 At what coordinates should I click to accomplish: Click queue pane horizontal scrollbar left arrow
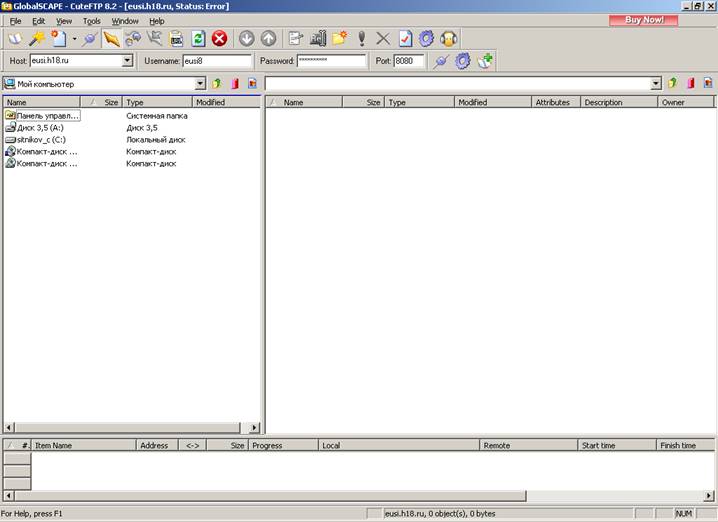click(x=9, y=495)
